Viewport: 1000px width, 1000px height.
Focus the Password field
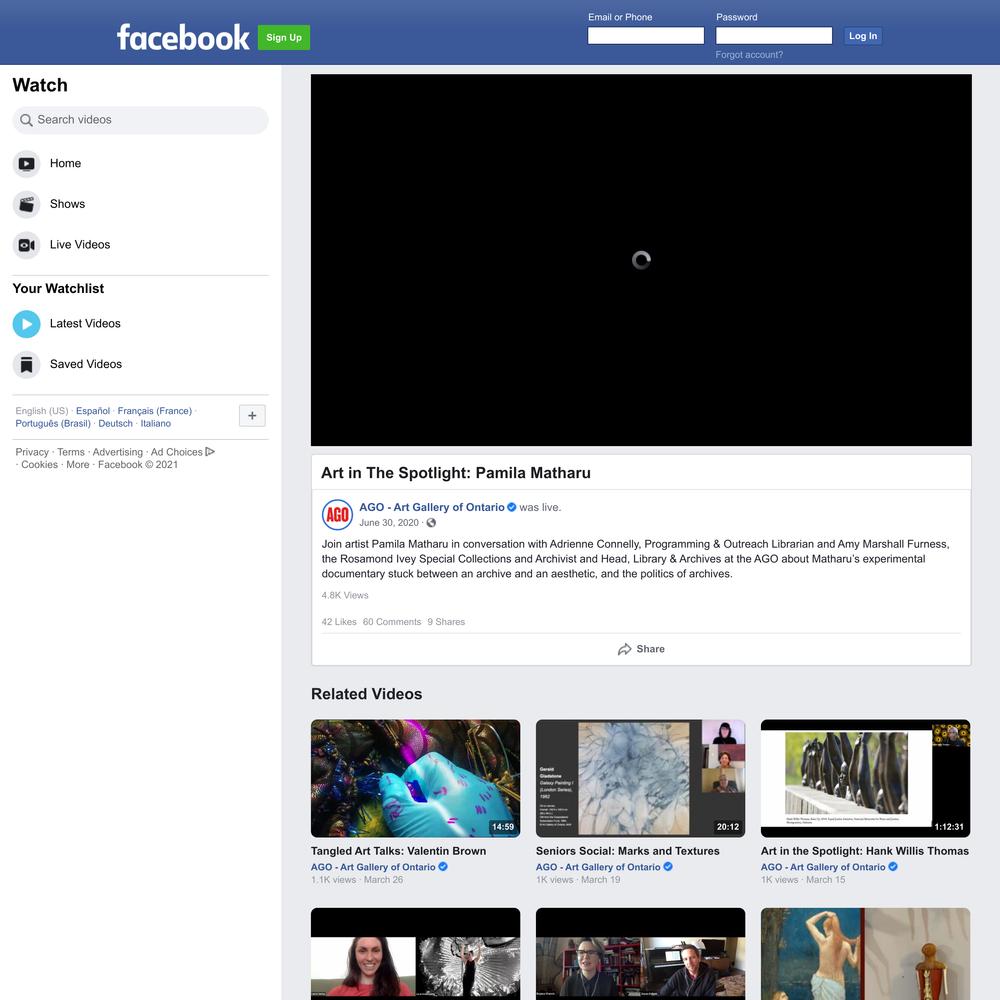tap(774, 36)
